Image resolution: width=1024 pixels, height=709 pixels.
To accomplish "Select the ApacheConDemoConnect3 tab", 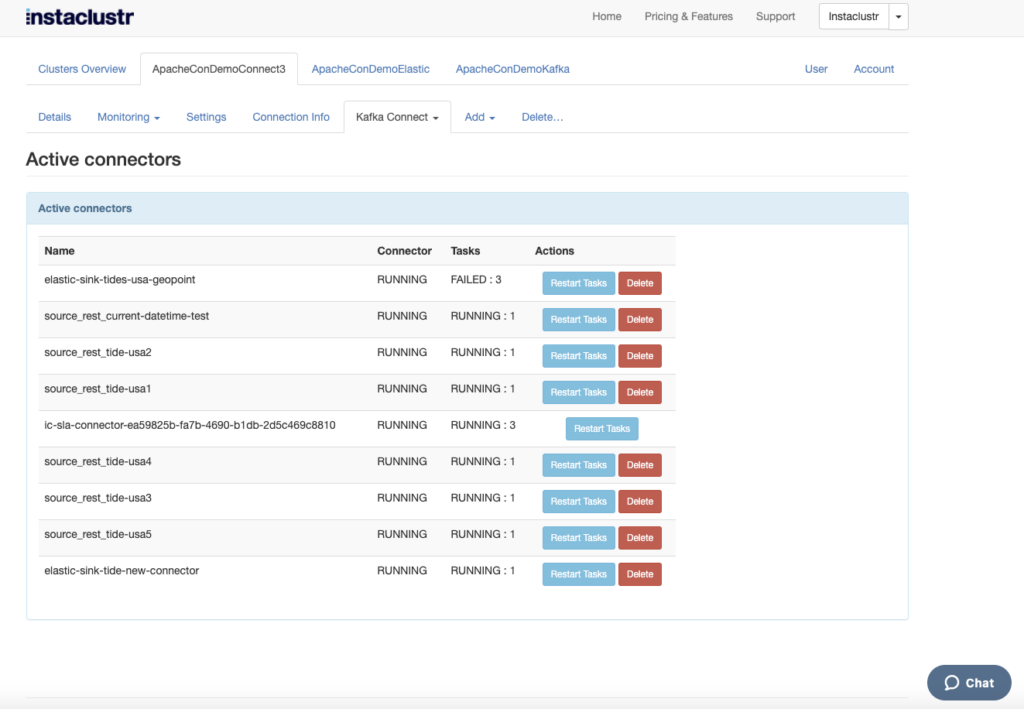I will pyautogui.click(x=219, y=69).
